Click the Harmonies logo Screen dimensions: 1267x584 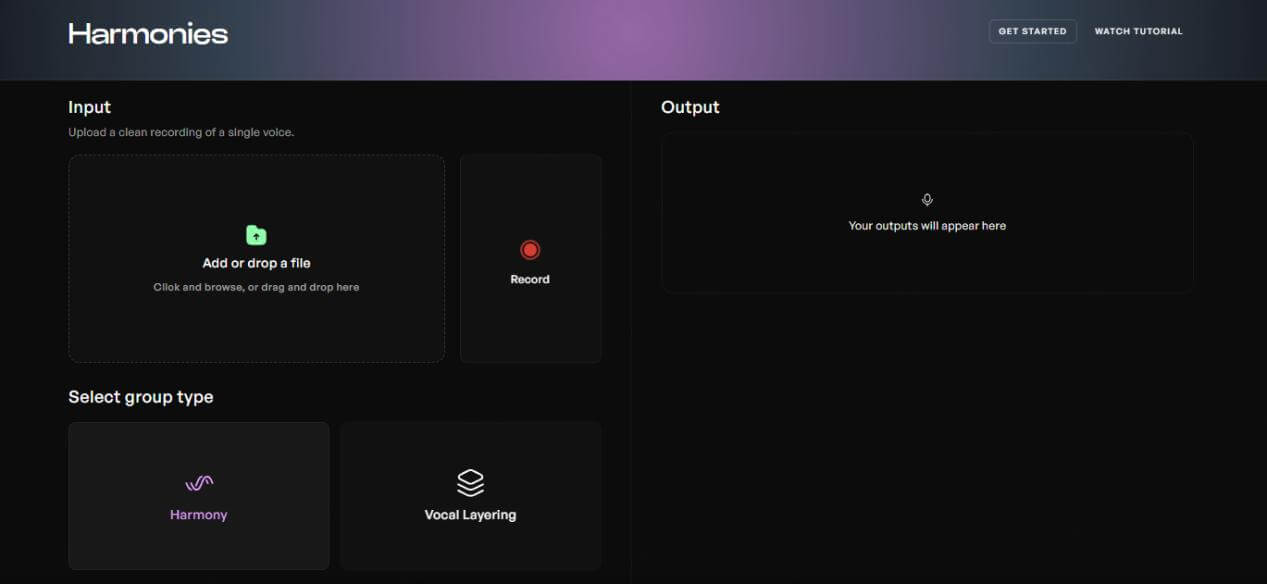click(x=148, y=34)
